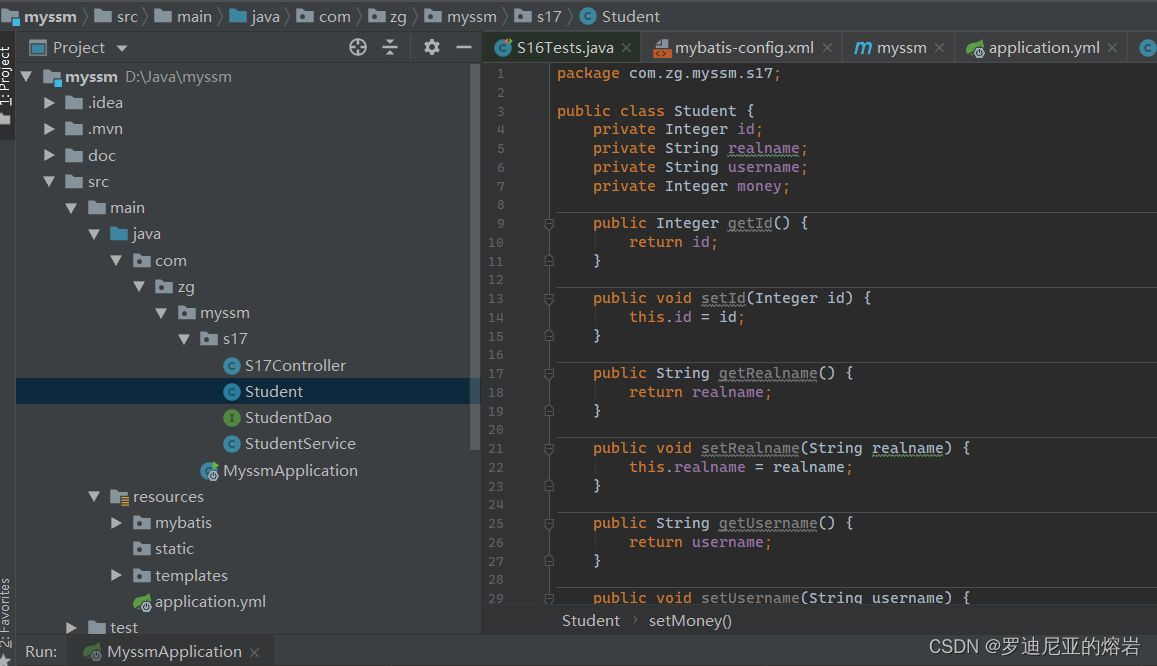The height and width of the screenshot is (666, 1157).
Task: Select the StudentDao interface icon
Action: (232, 417)
